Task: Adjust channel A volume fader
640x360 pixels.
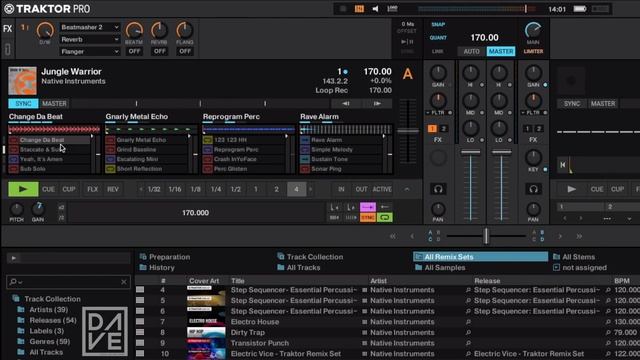Action: 471,152
